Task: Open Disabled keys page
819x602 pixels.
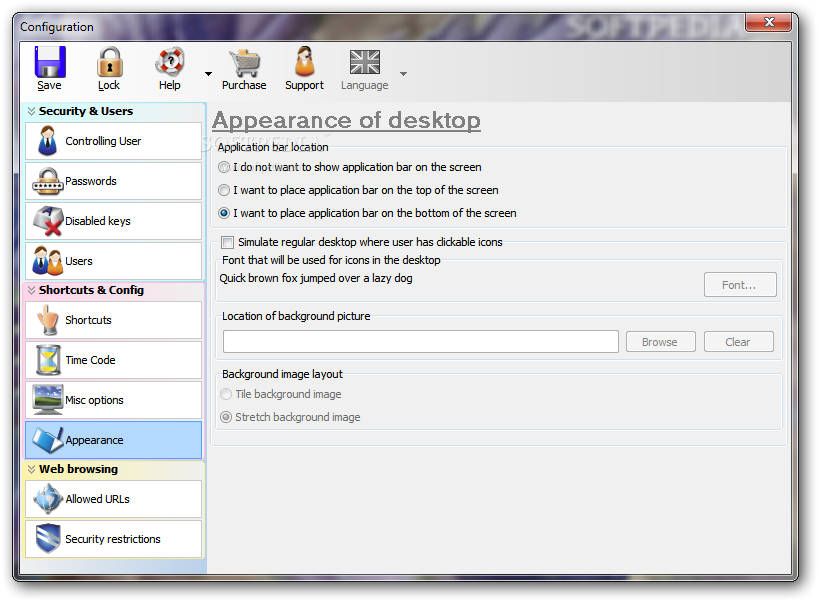Action: click(x=113, y=221)
